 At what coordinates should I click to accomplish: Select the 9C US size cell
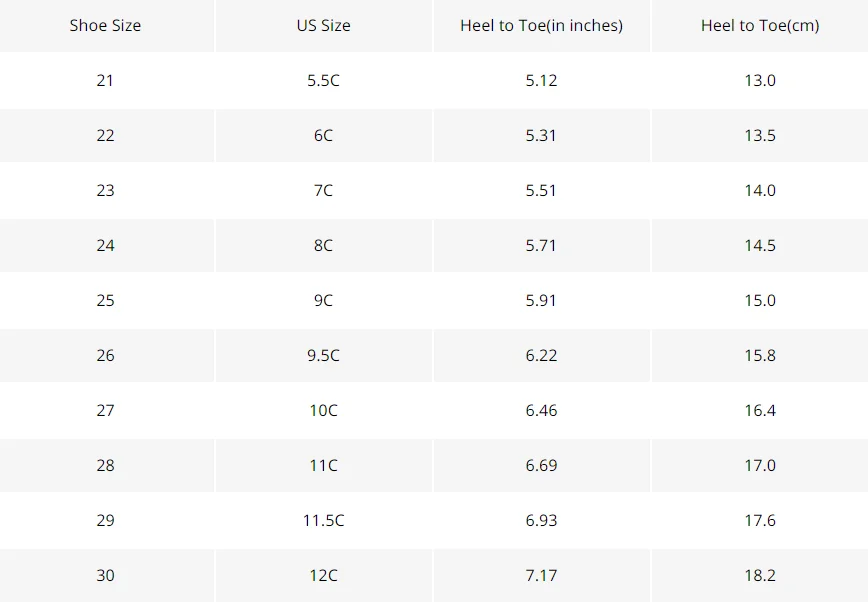[323, 300]
